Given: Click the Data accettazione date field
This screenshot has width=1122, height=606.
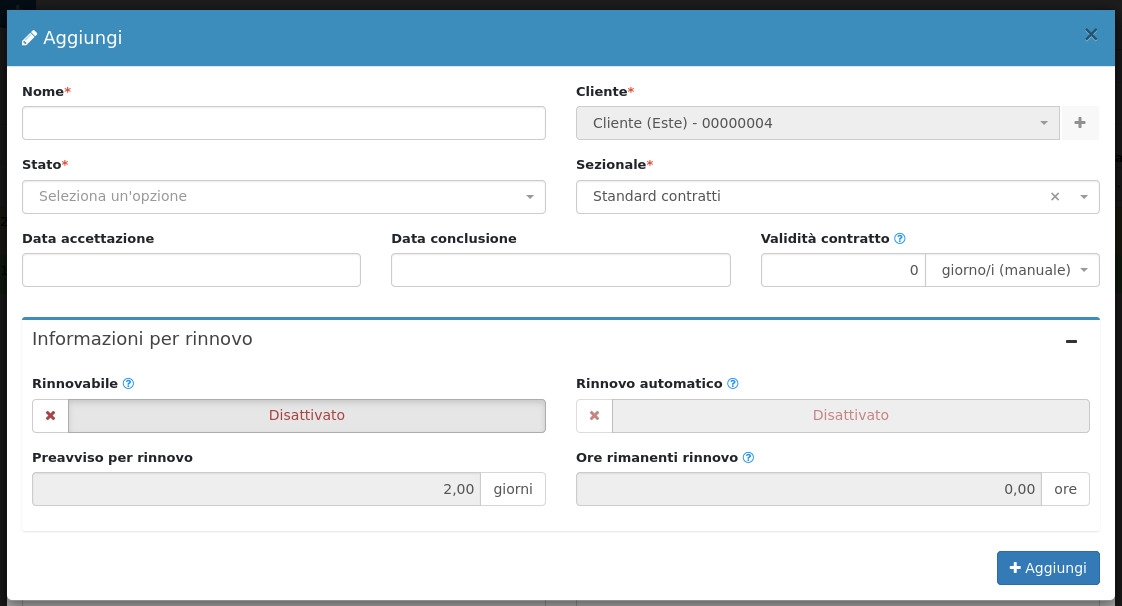Looking at the screenshot, I should pyautogui.click(x=191, y=270).
